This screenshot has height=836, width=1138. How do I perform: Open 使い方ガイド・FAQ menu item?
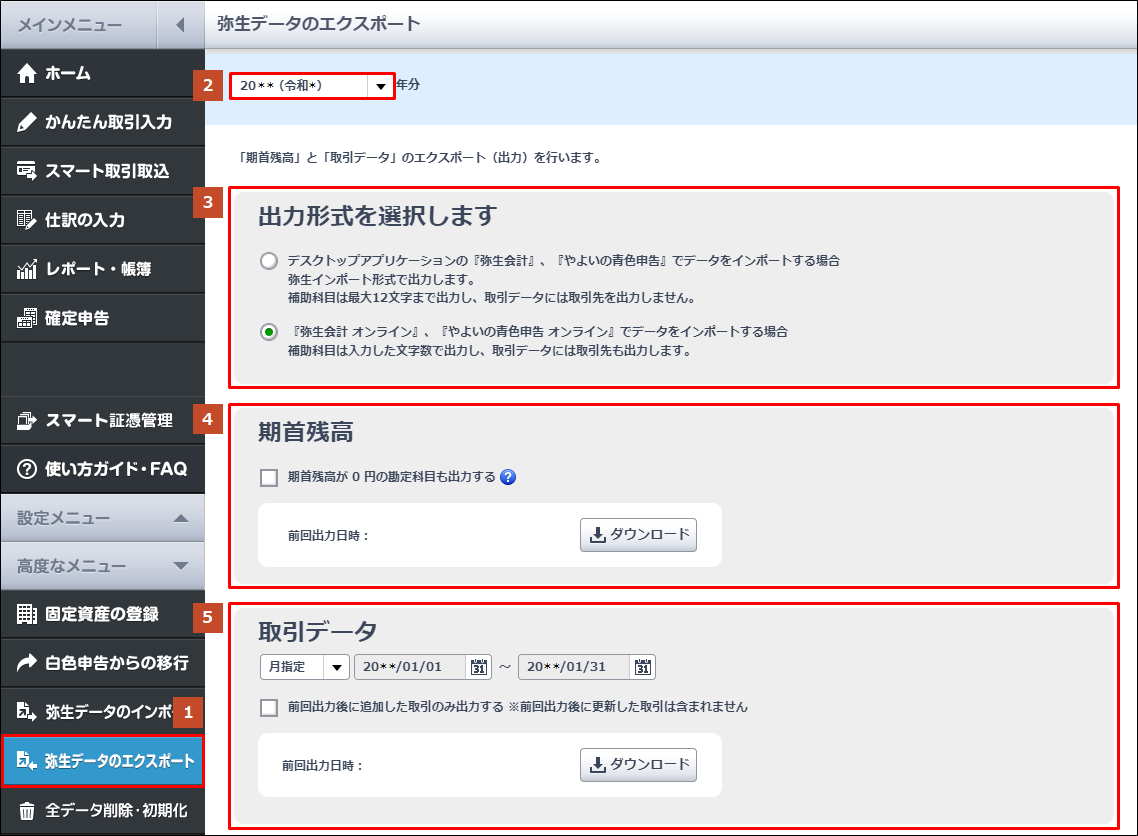[102, 470]
